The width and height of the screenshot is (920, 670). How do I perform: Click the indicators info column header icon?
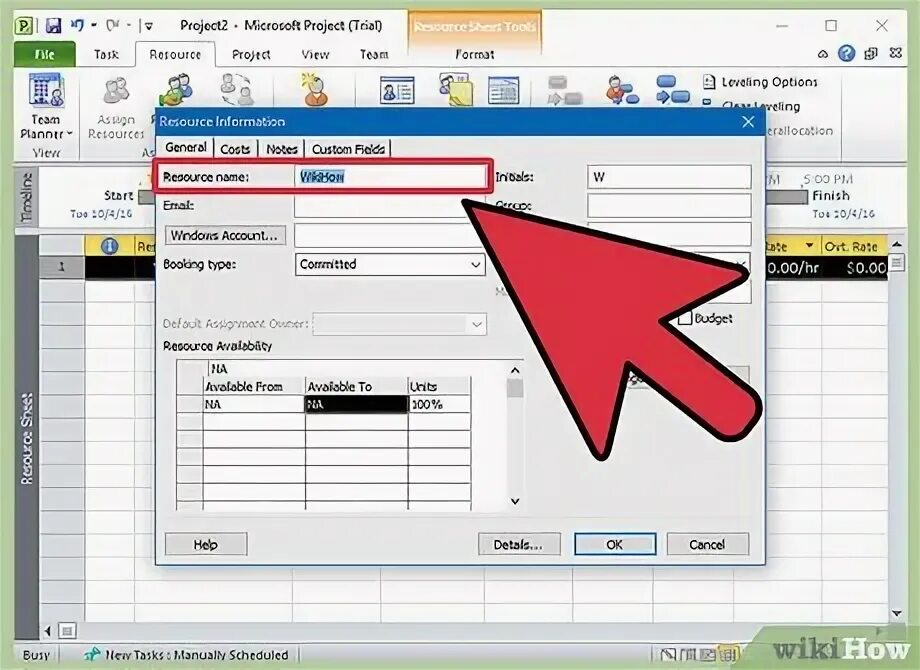pos(109,246)
